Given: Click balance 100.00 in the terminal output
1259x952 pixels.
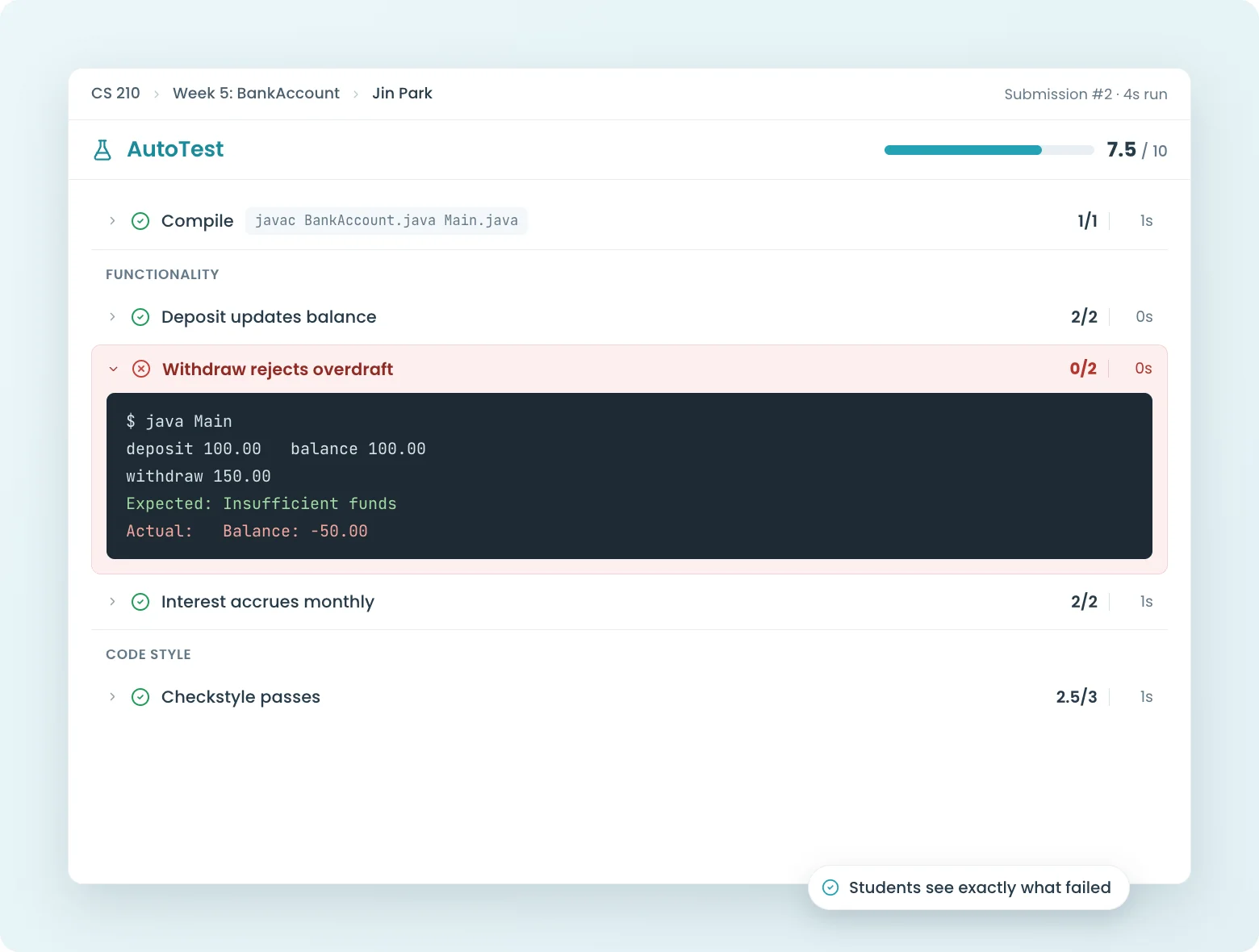Looking at the screenshot, I should pos(358,449).
